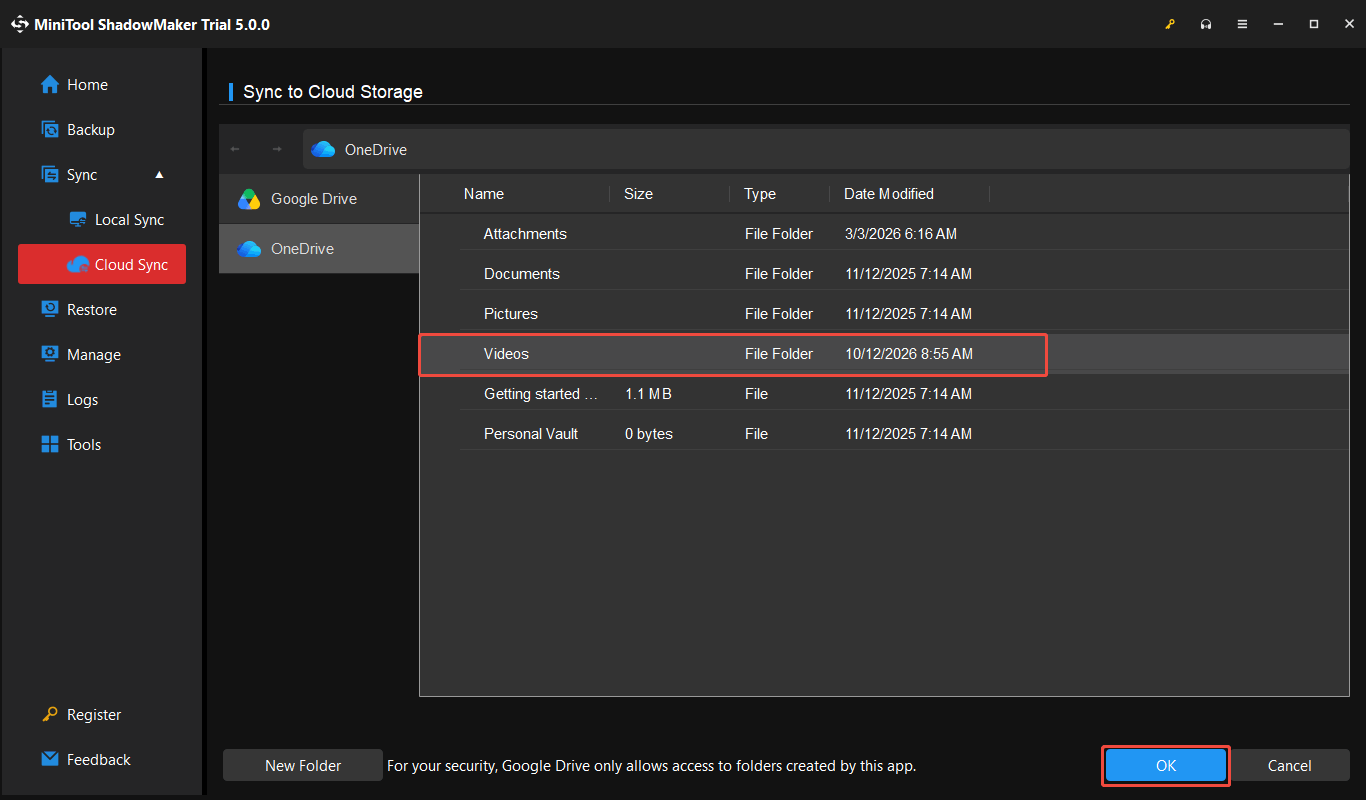Click the Cancel button

1290,765
